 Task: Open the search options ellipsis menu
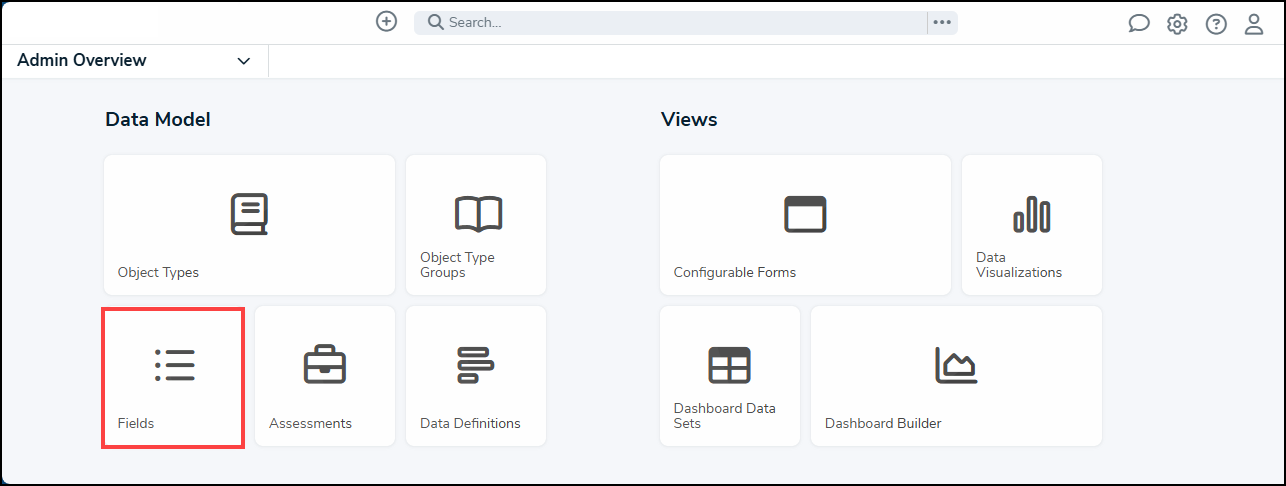tap(942, 22)
